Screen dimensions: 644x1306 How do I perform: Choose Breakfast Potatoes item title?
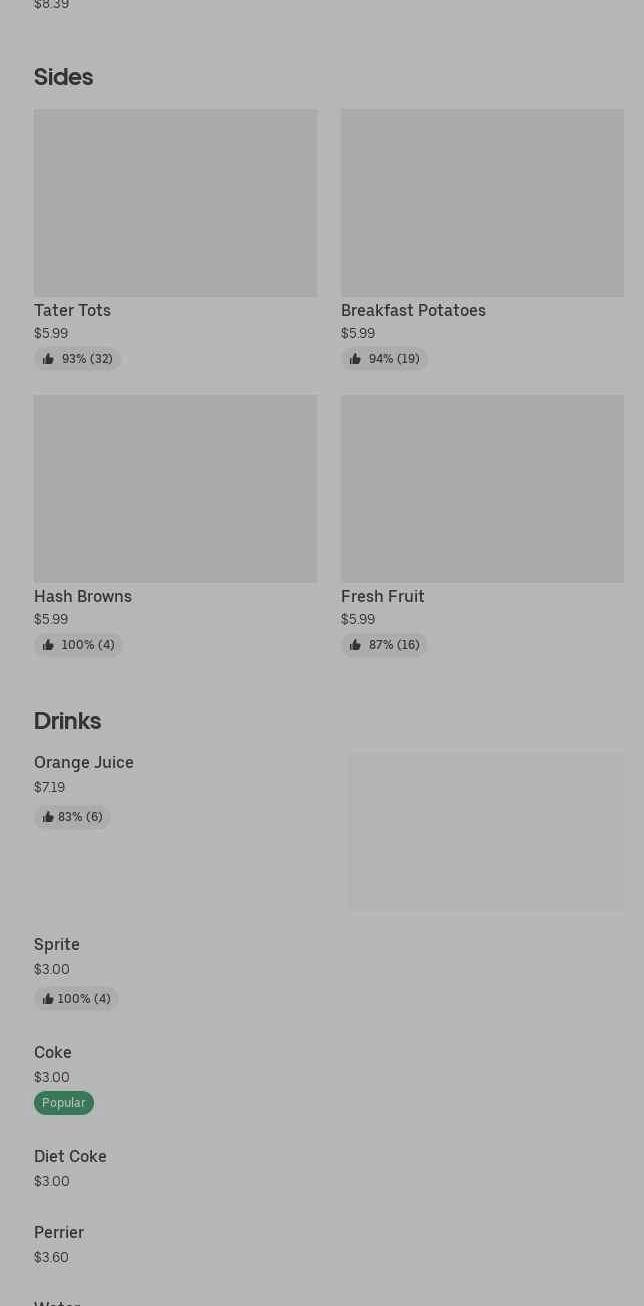pos(413,311)
